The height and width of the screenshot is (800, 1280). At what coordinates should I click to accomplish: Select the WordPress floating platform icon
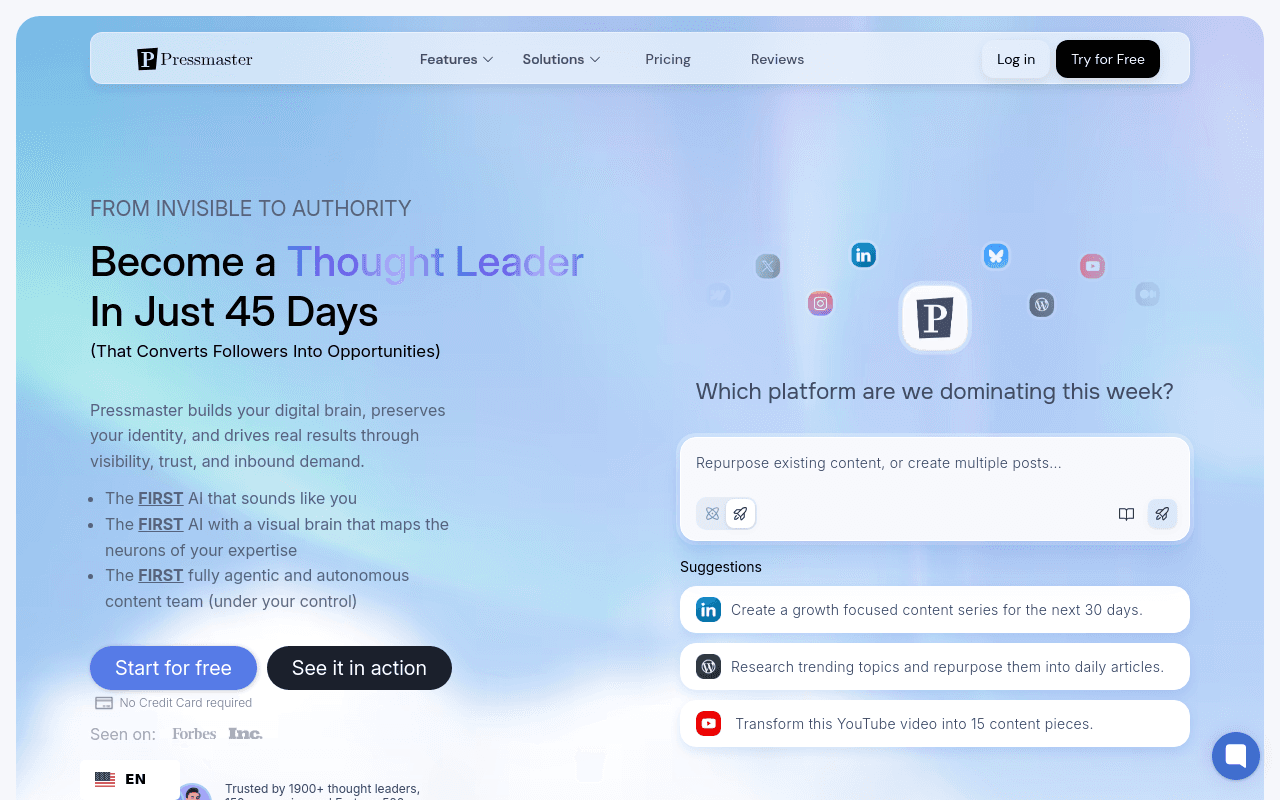1042,305
